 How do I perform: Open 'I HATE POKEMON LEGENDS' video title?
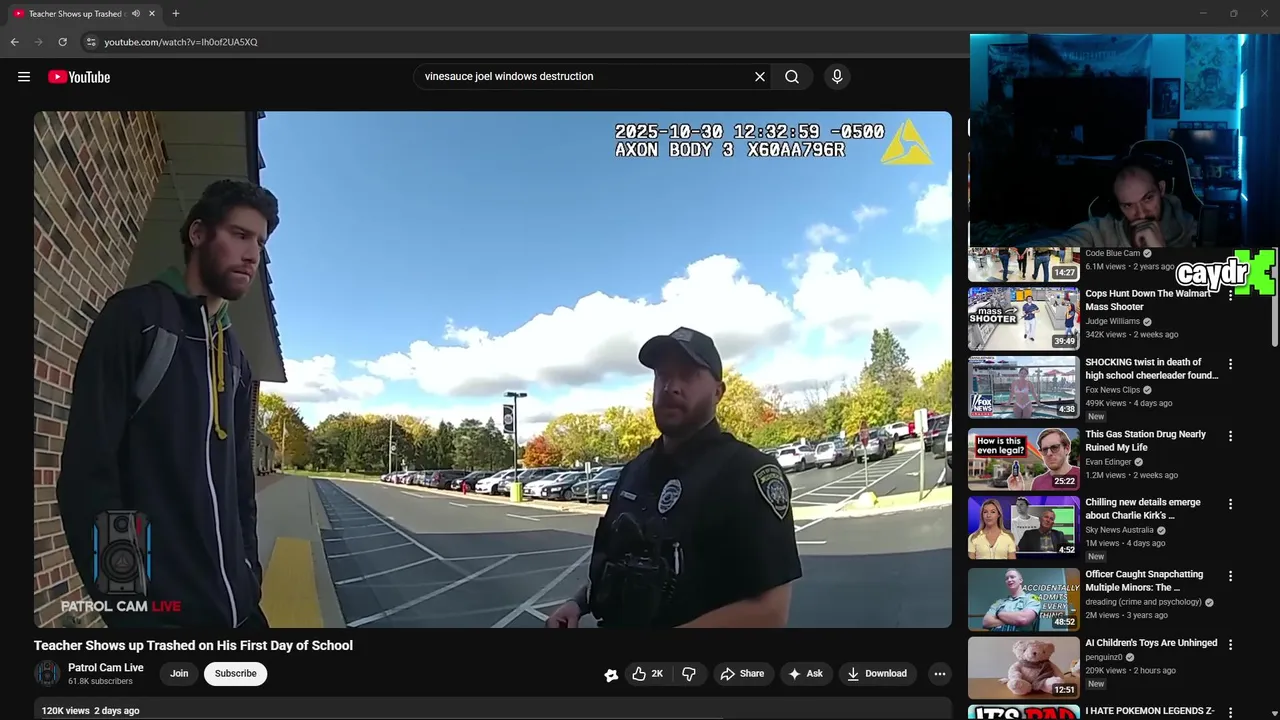click(1150, 711)
